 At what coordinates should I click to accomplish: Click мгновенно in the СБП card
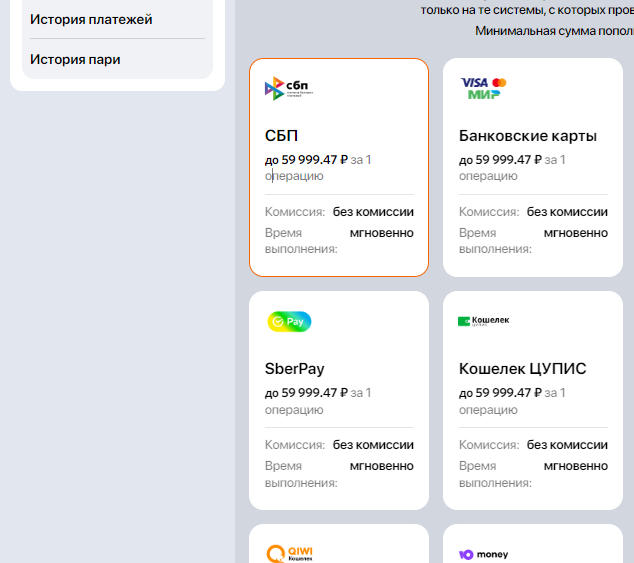(382, 233)
